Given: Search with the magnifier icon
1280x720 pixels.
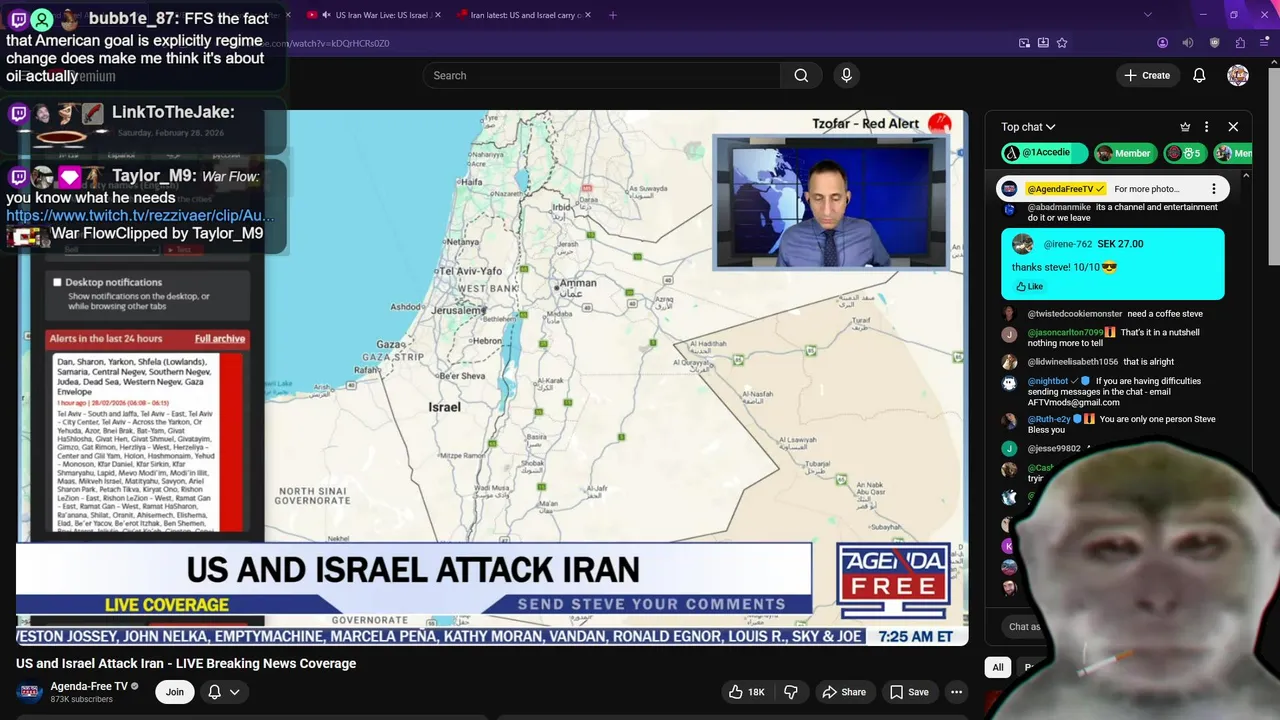Looking at the screenshot, I should 801,75.
